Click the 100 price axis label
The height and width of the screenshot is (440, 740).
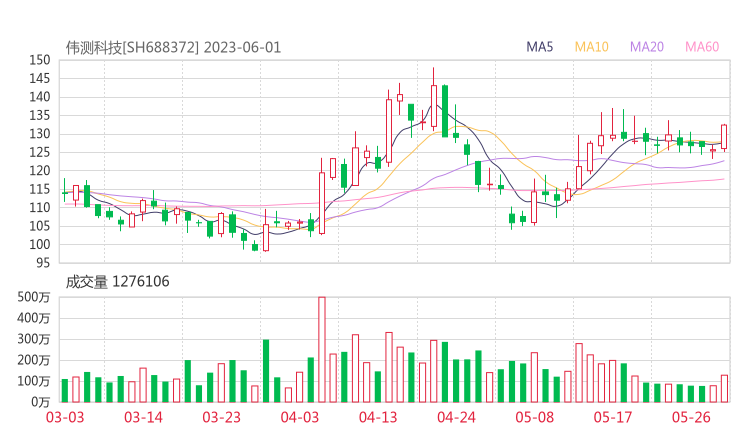coord(40,244)
